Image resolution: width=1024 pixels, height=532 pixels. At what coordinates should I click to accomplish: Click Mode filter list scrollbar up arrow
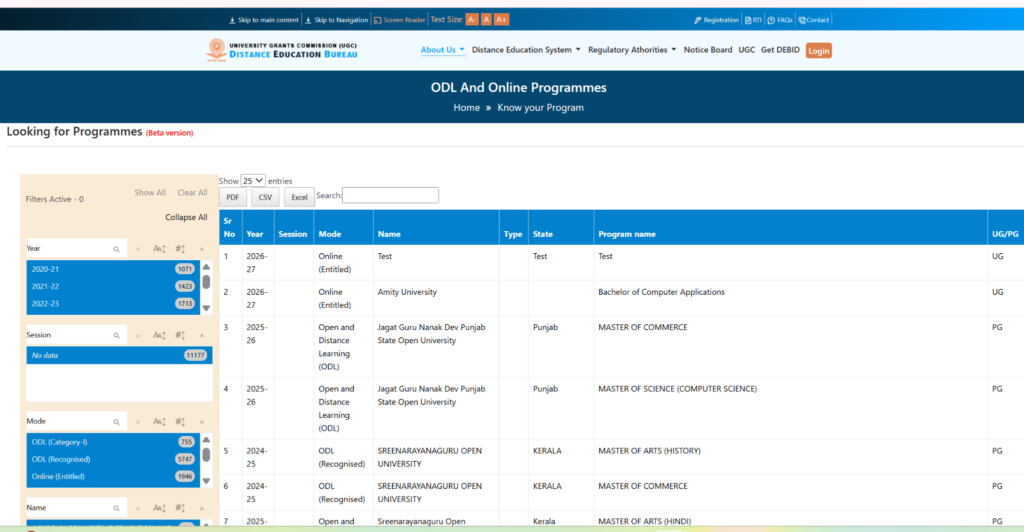206,440
